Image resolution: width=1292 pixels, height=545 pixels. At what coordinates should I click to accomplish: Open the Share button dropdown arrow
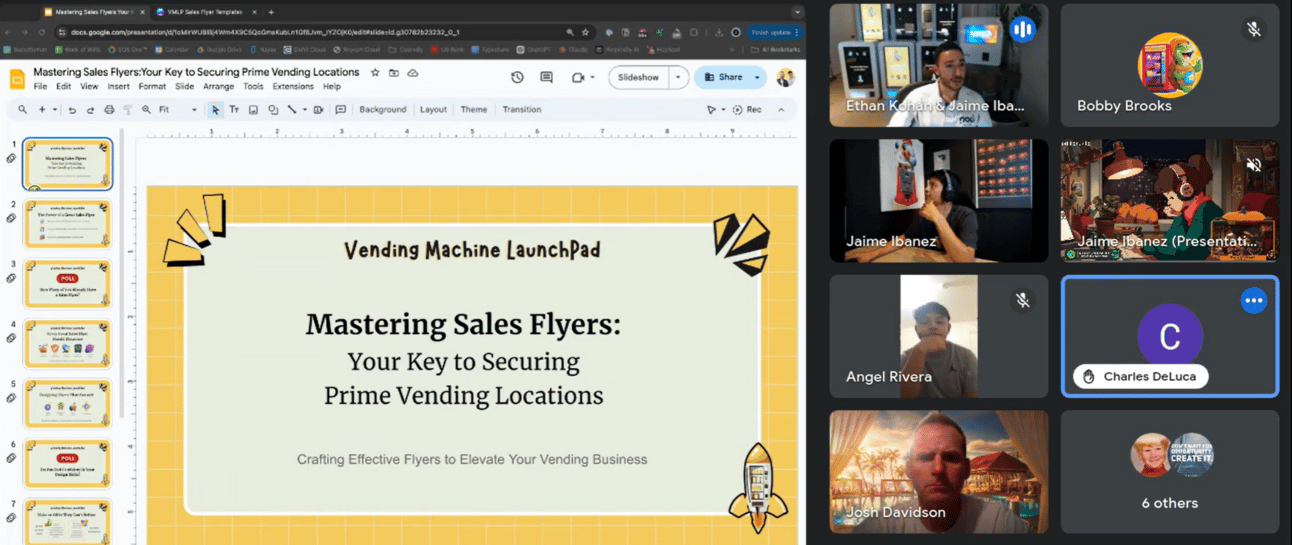pyautogui.click(x=757, y=77)
